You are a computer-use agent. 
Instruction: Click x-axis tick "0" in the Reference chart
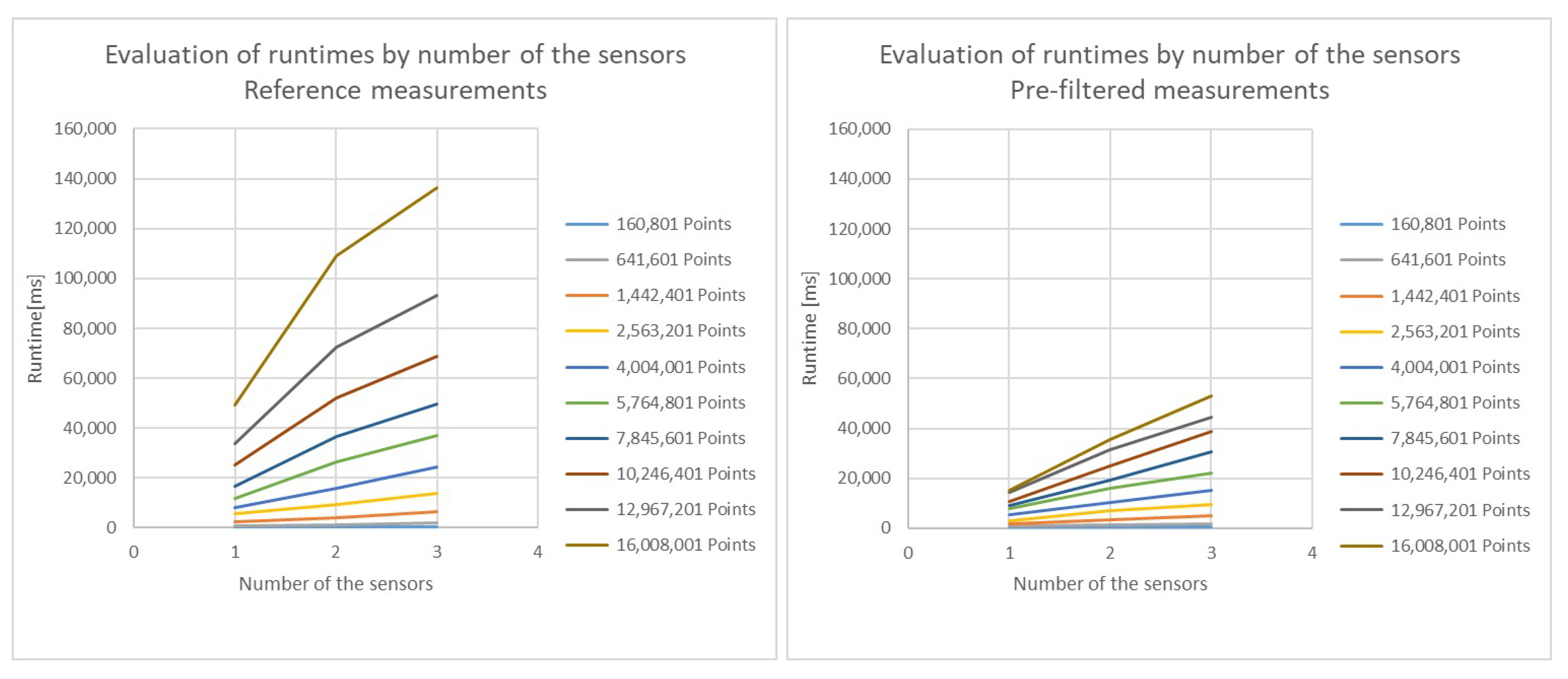tap(134, 552)
